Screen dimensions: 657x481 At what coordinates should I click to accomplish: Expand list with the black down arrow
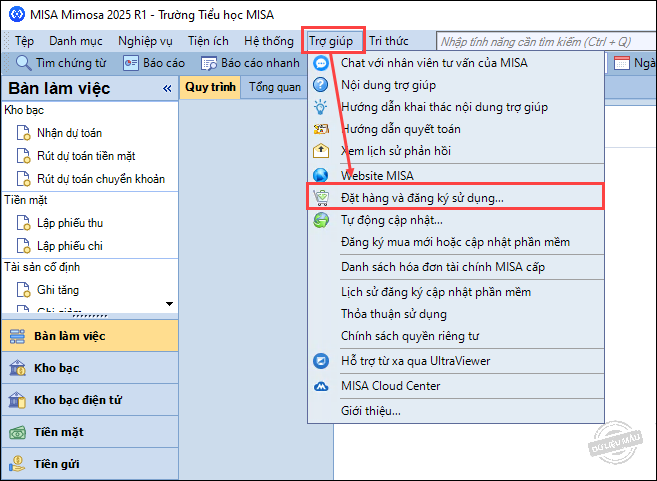[169, 304]
